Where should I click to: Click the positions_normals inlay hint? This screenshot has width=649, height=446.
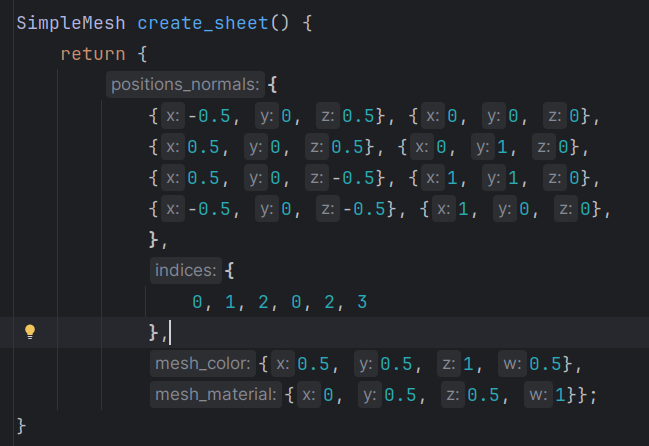click(x=185, y=85)
